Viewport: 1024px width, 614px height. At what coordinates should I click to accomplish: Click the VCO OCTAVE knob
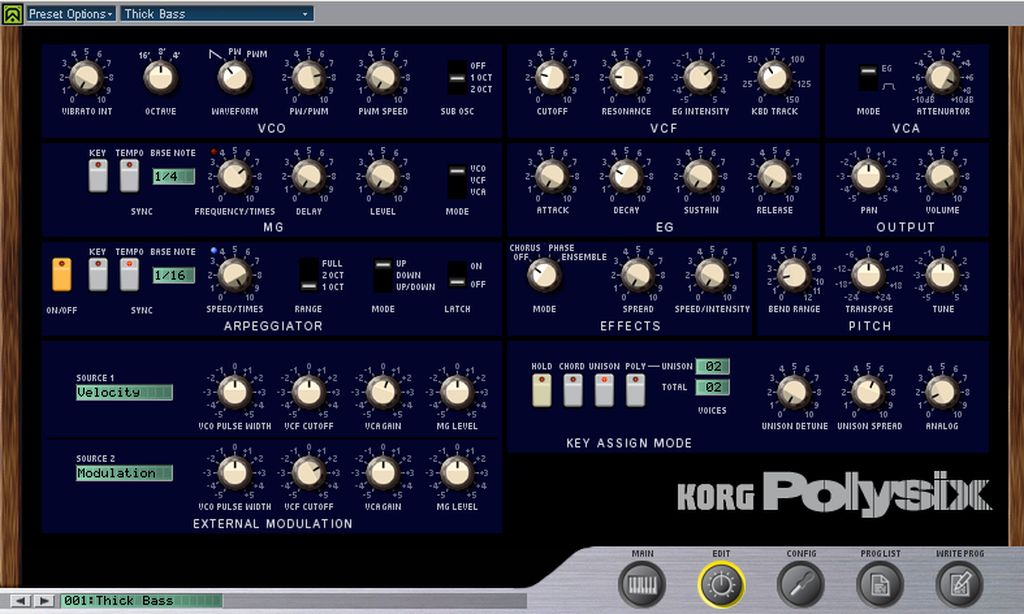coord(160,77)
